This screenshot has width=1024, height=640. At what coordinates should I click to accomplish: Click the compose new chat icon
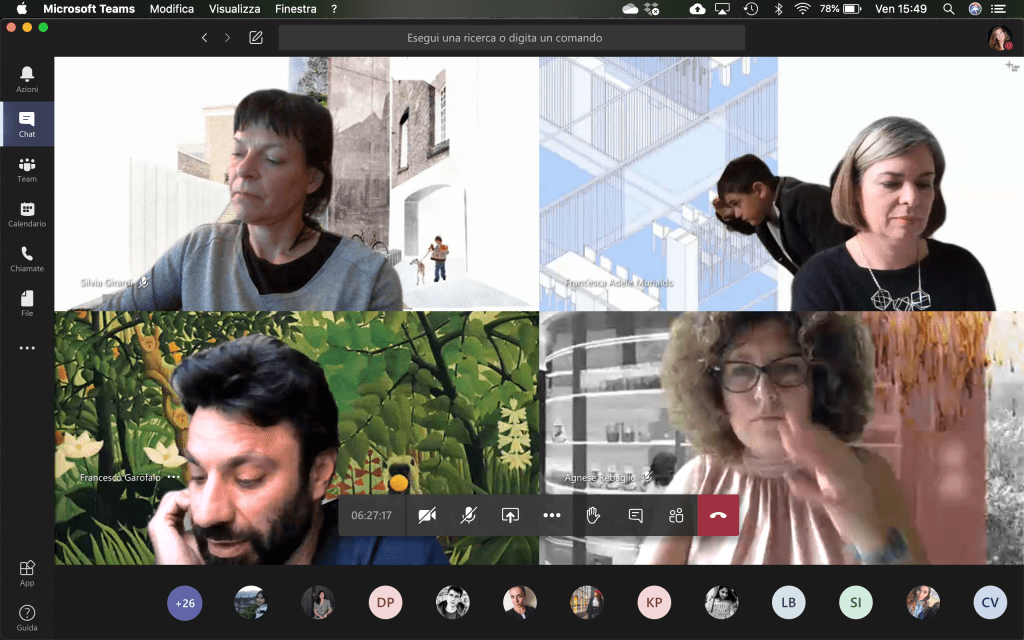point(256,38)
